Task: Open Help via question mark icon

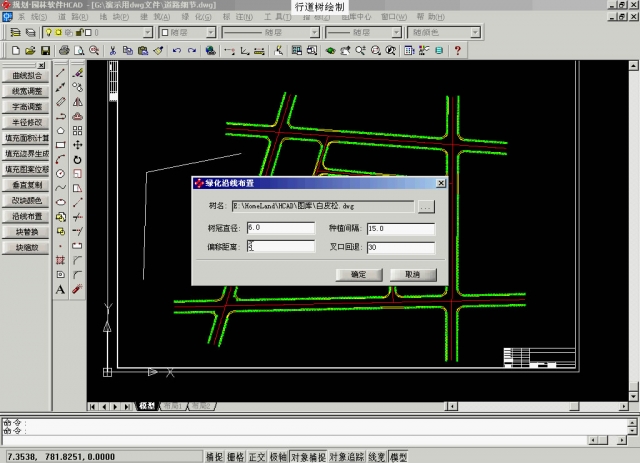Action: click(x=455, y=50)
